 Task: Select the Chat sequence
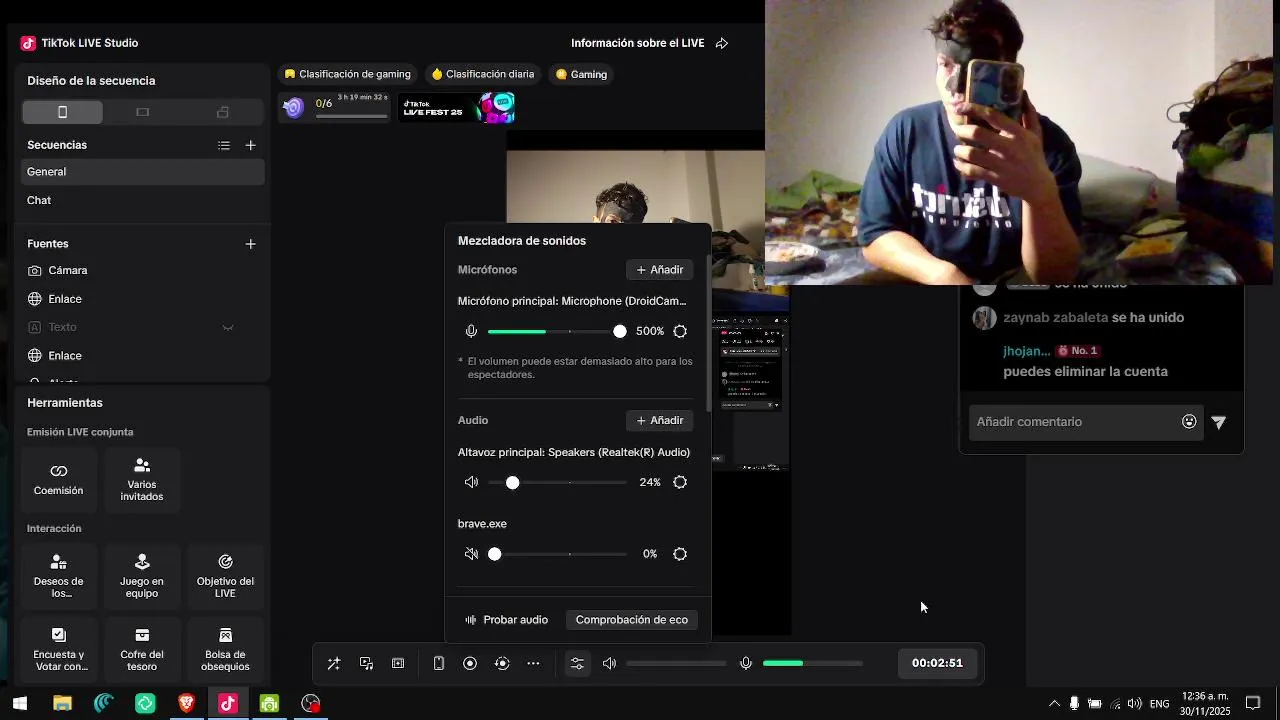(x=143, y=200)
